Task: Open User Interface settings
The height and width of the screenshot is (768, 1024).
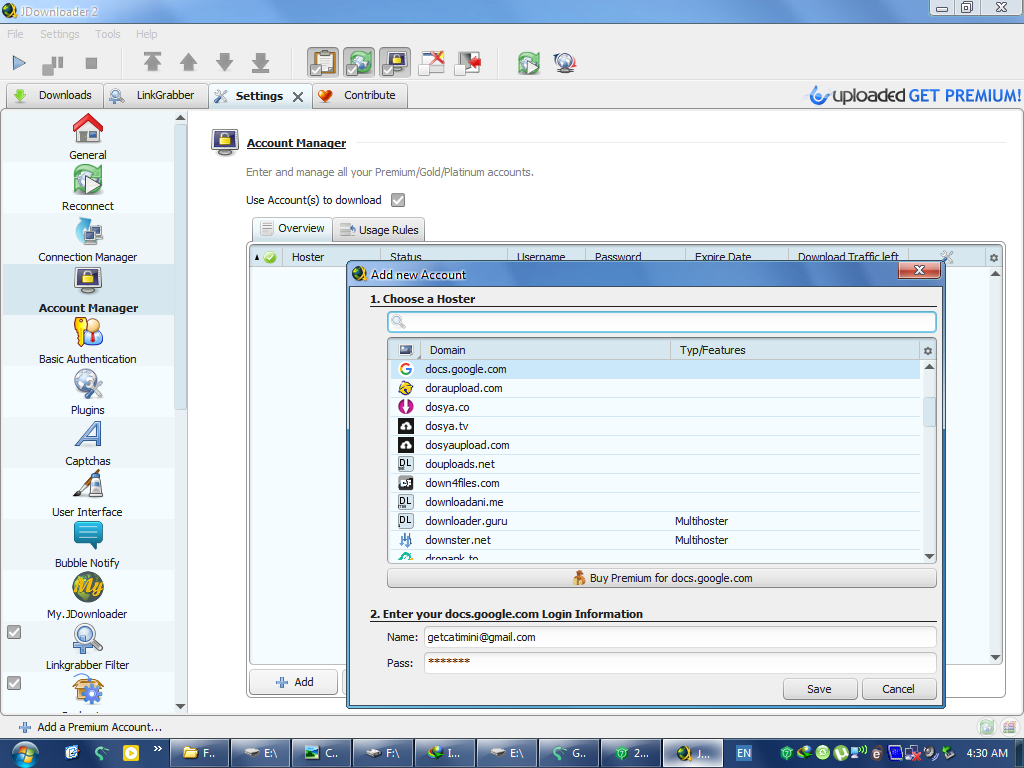Action: click(88, 494)
